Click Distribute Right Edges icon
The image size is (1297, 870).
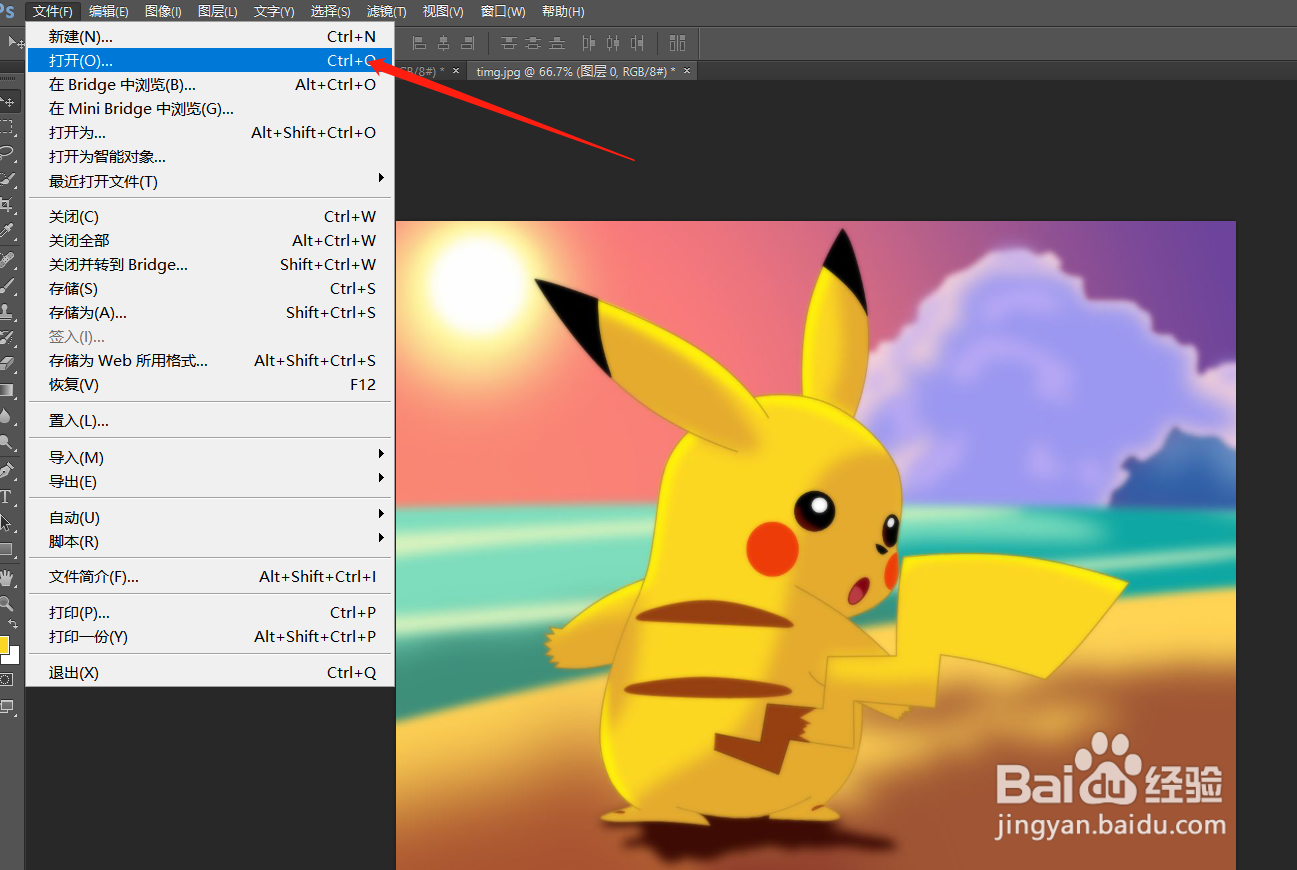click(x=636, y=43)
